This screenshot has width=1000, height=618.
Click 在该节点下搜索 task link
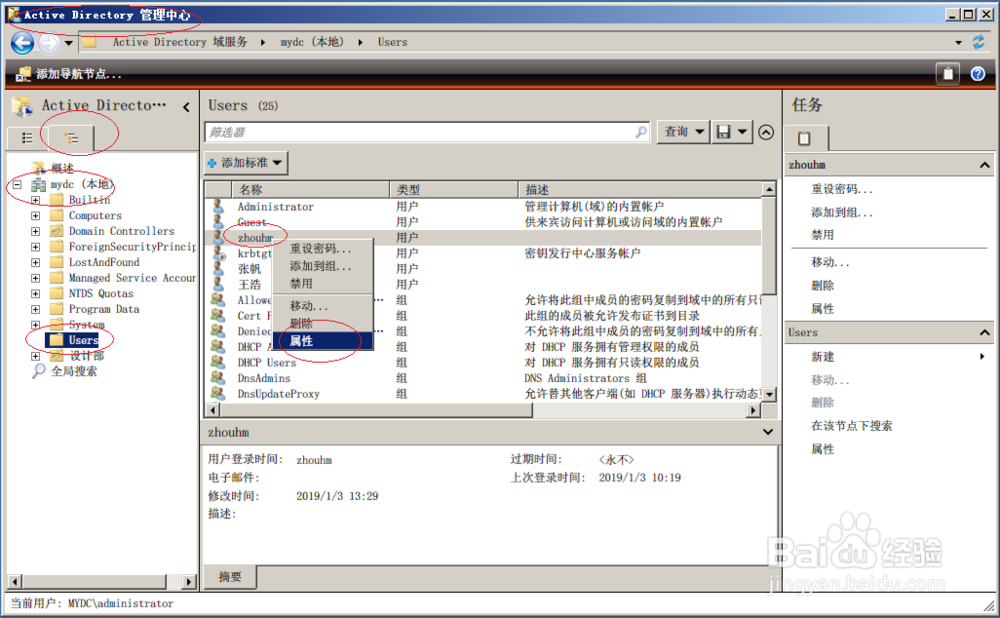pos(851,425)
